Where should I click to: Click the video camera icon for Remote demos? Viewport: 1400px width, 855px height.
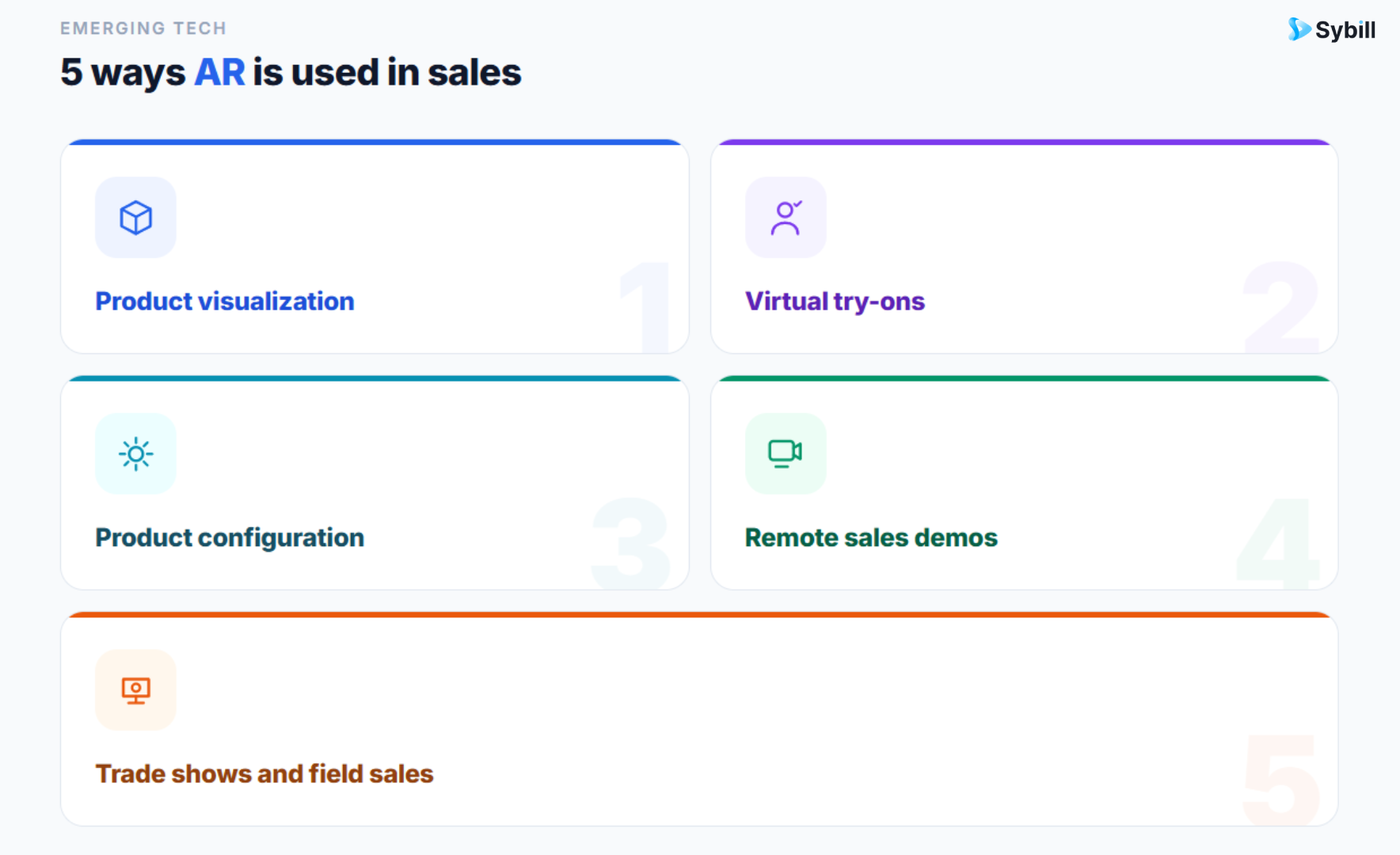tap(786, 454)
